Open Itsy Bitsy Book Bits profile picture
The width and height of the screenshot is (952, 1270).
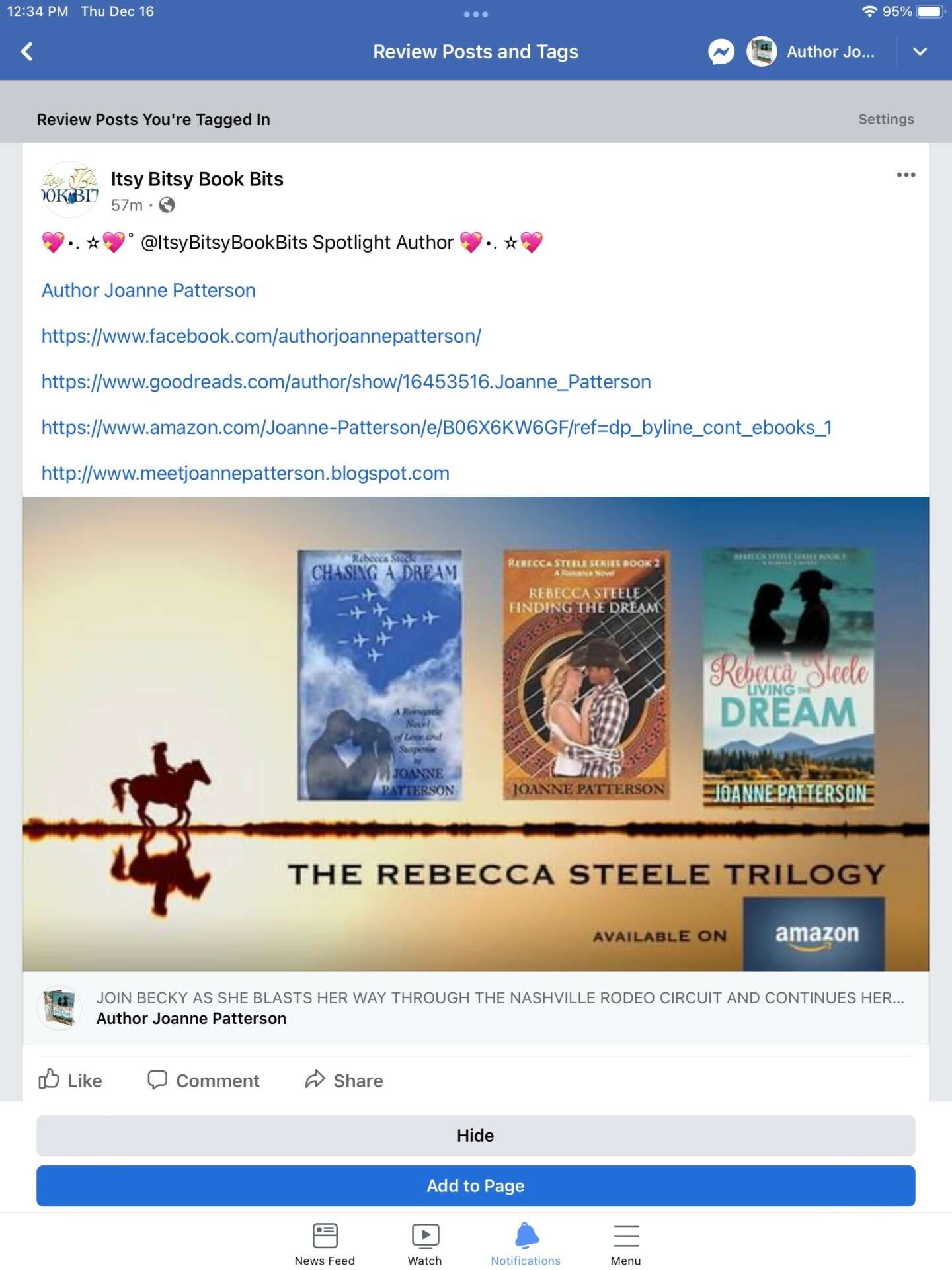69,190
